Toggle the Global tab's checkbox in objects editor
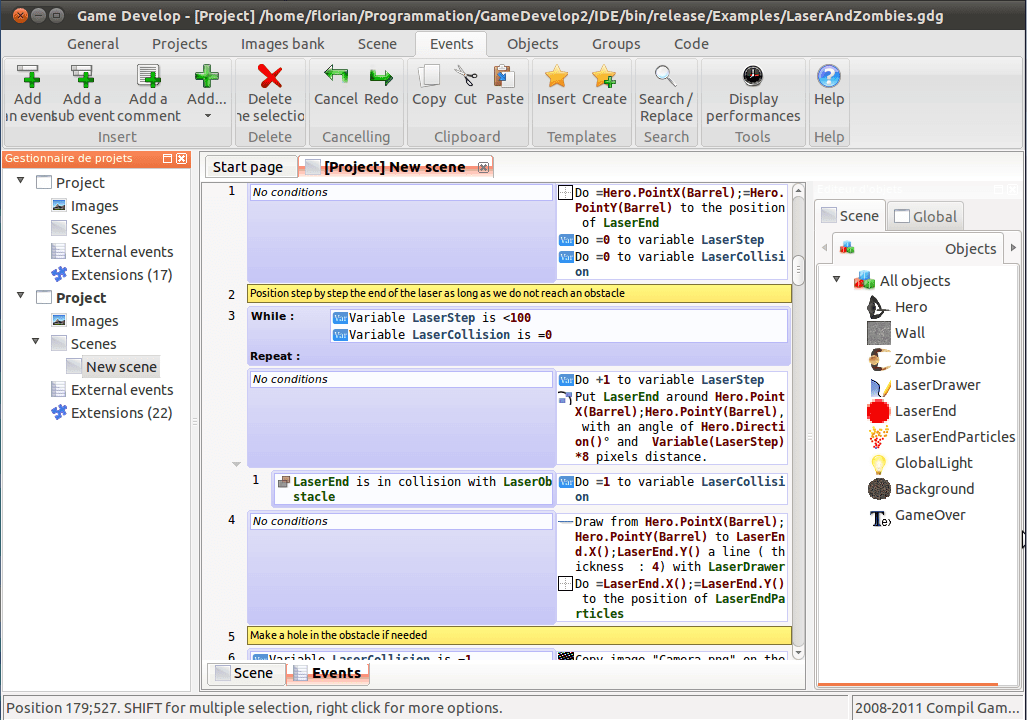Viewport: 1027px width, 720px height. pos(904,215)
